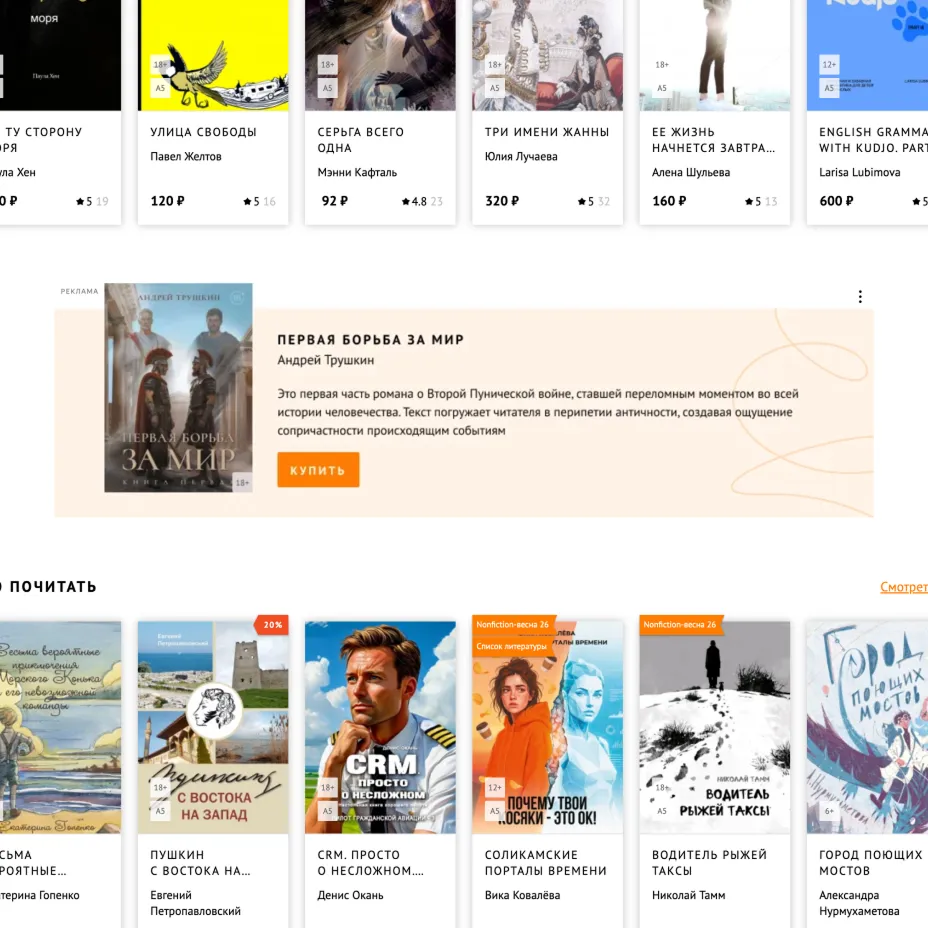Open the Серьга всего одна cover
This screenshot has width=928, height=928.
(x=380, y=55)
